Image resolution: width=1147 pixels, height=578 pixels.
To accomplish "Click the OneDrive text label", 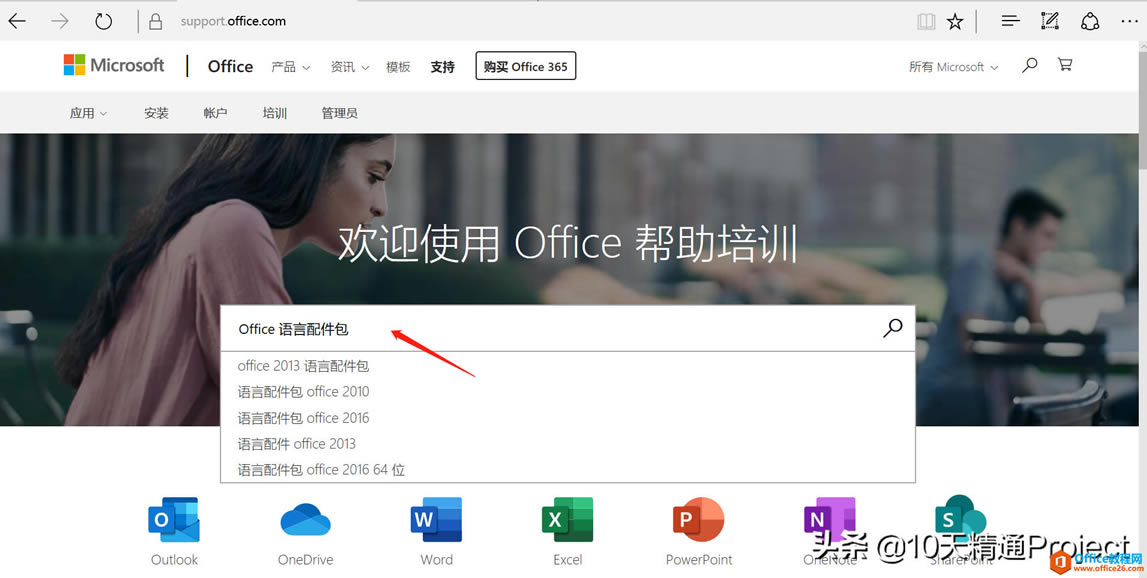I will click(305, 560).
